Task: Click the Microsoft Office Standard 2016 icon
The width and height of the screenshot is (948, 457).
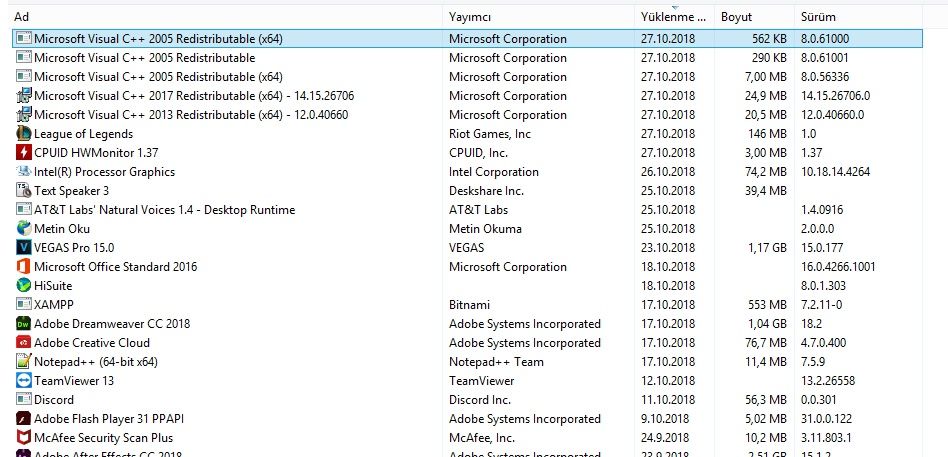Action: [24, 267]
